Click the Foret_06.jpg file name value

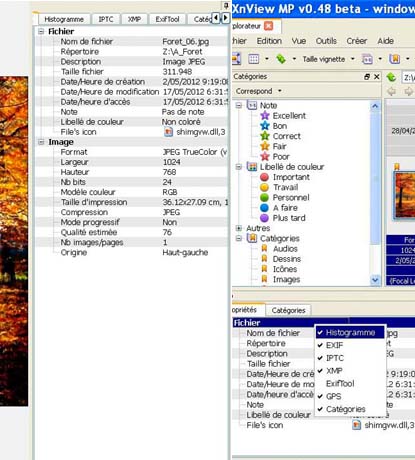[x=186, y=42]
